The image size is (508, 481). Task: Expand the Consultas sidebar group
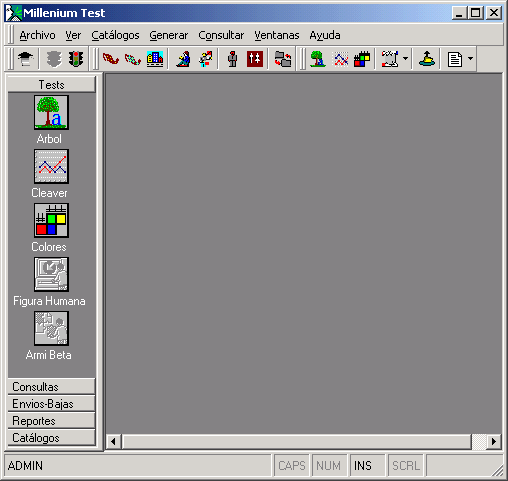click(x=51, y=387)
